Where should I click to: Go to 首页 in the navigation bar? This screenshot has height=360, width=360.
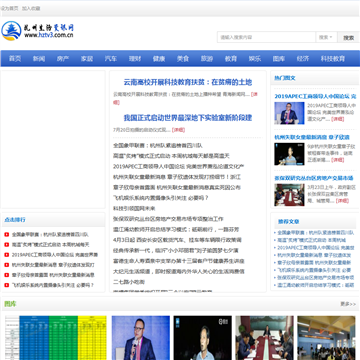click(x=15, y=59)
